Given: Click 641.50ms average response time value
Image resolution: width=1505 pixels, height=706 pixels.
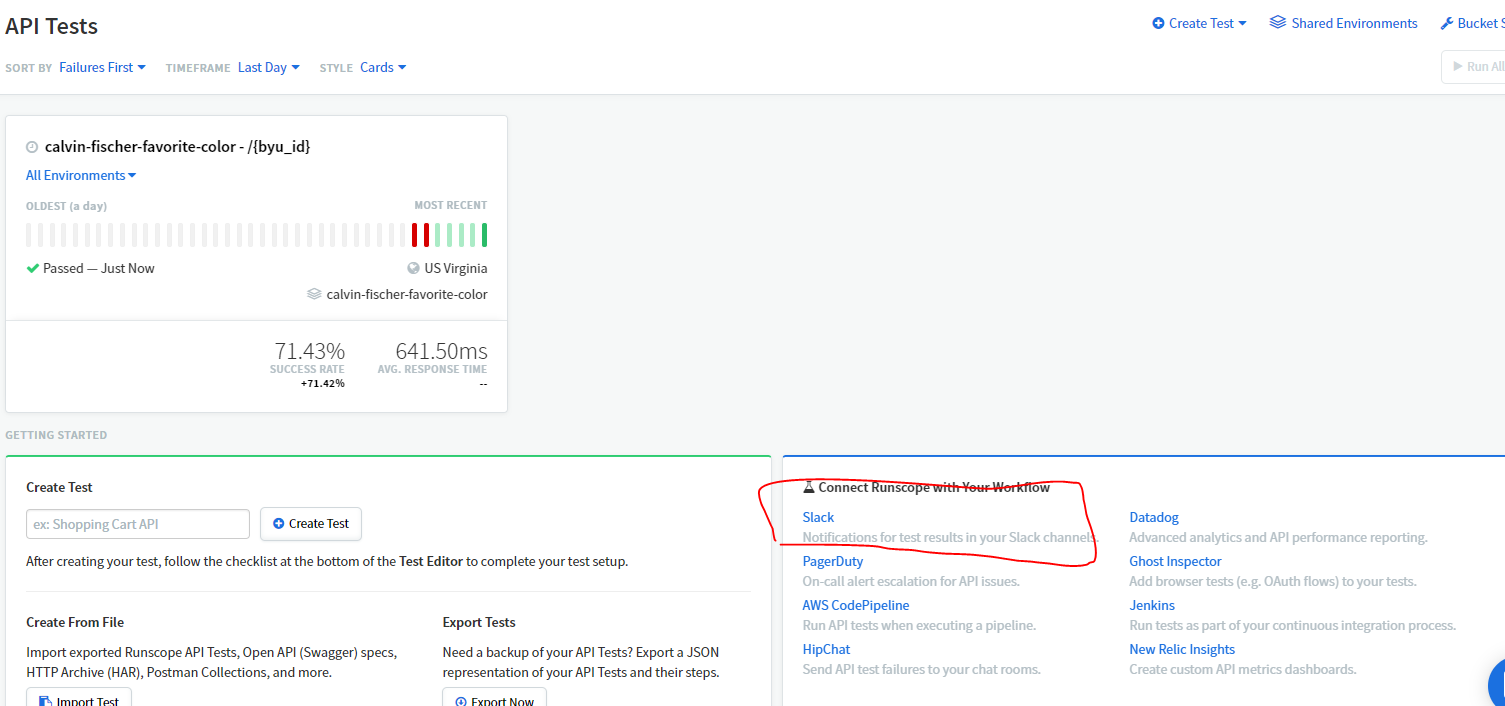Looking at the screenshot, I should (441, 351).
